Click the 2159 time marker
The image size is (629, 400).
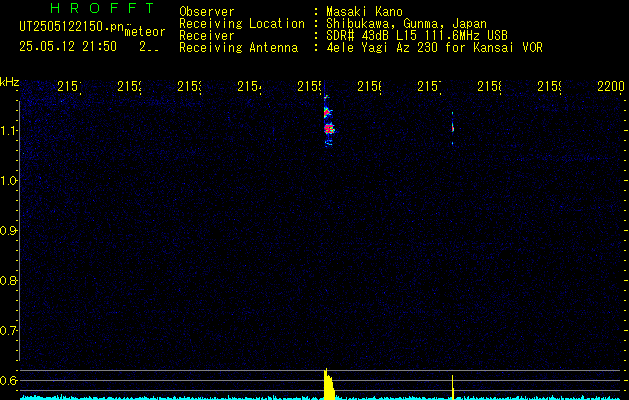point(549,86)
